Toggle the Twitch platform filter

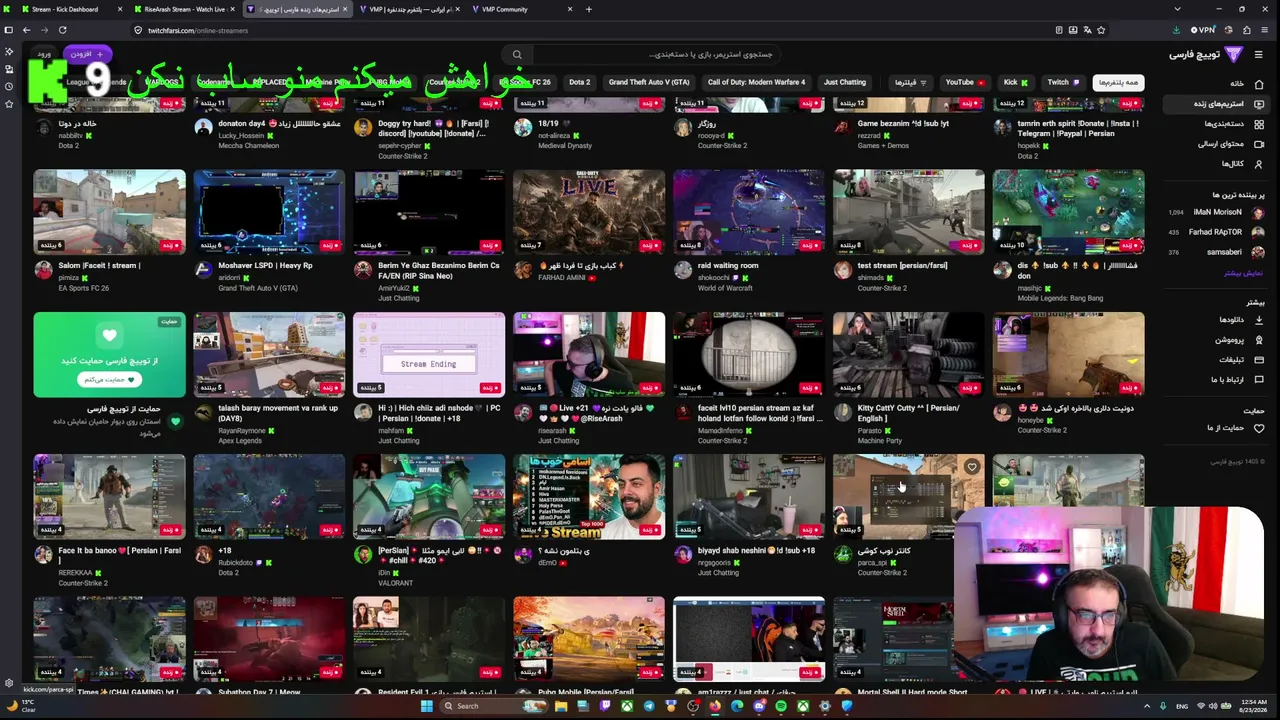pos(1063,82)
